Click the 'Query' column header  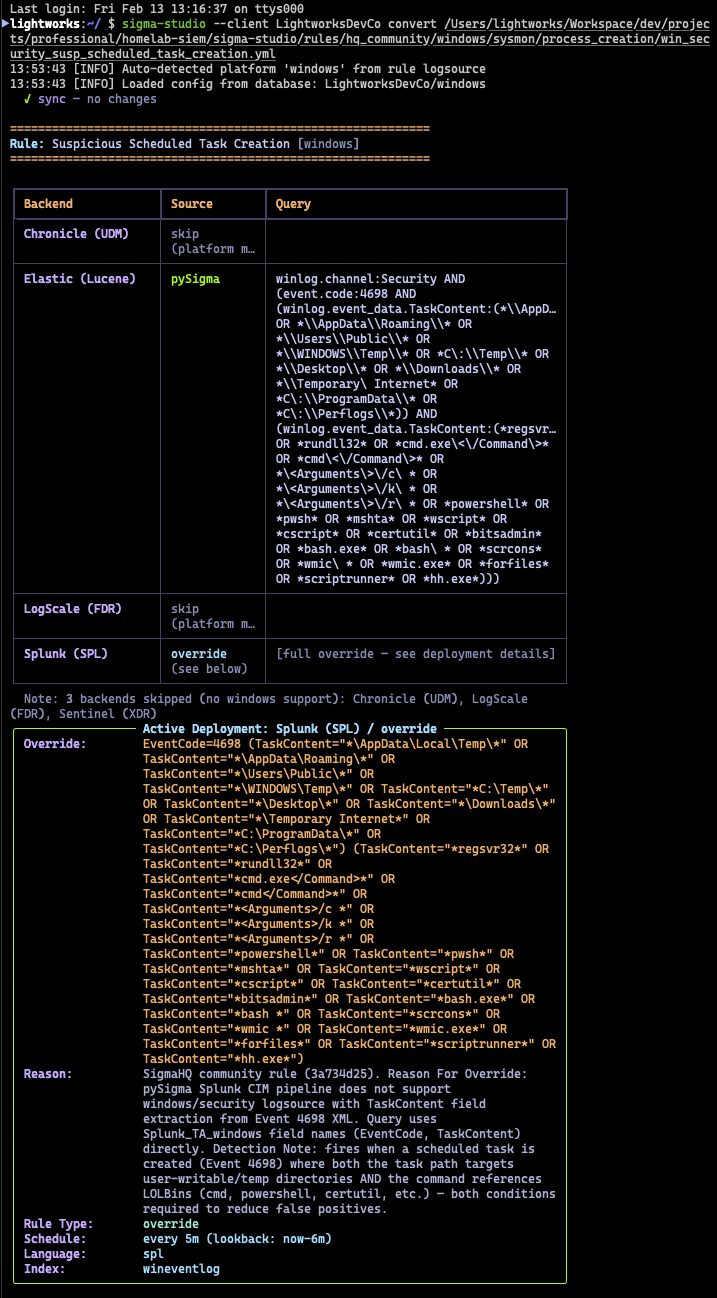coord(294,204)
